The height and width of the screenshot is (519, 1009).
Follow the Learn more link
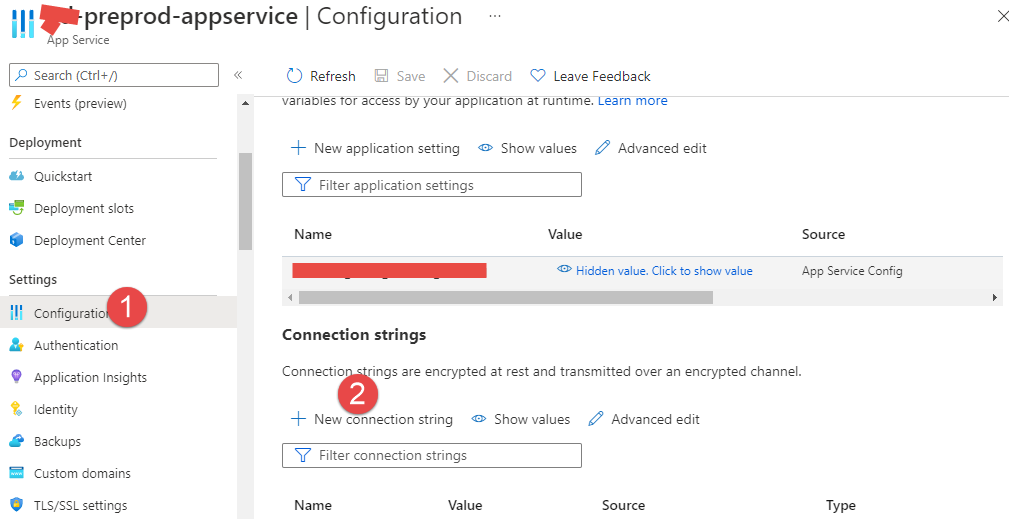(632, 100)
